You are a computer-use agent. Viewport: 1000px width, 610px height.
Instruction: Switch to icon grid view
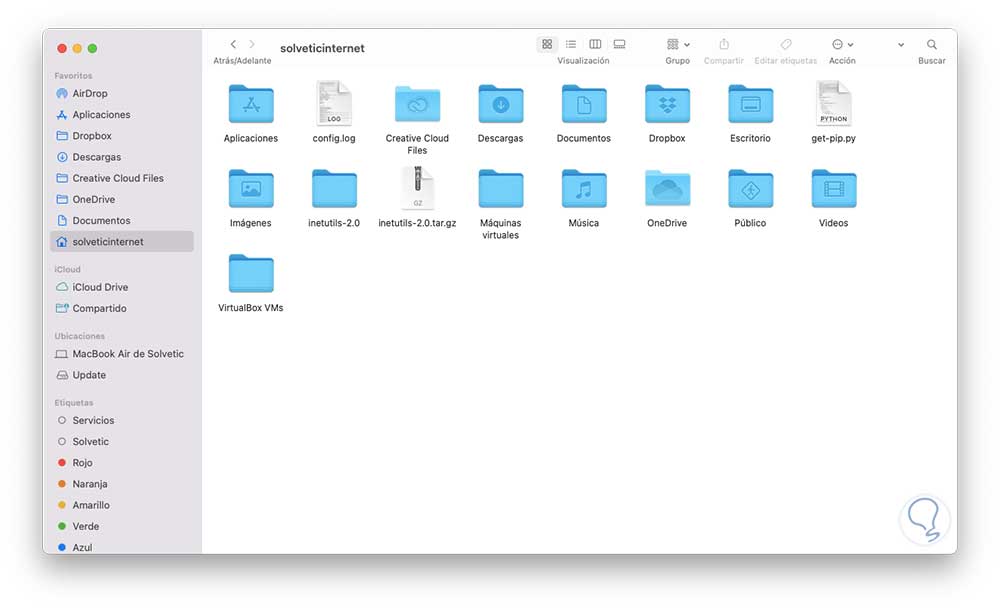547,44
